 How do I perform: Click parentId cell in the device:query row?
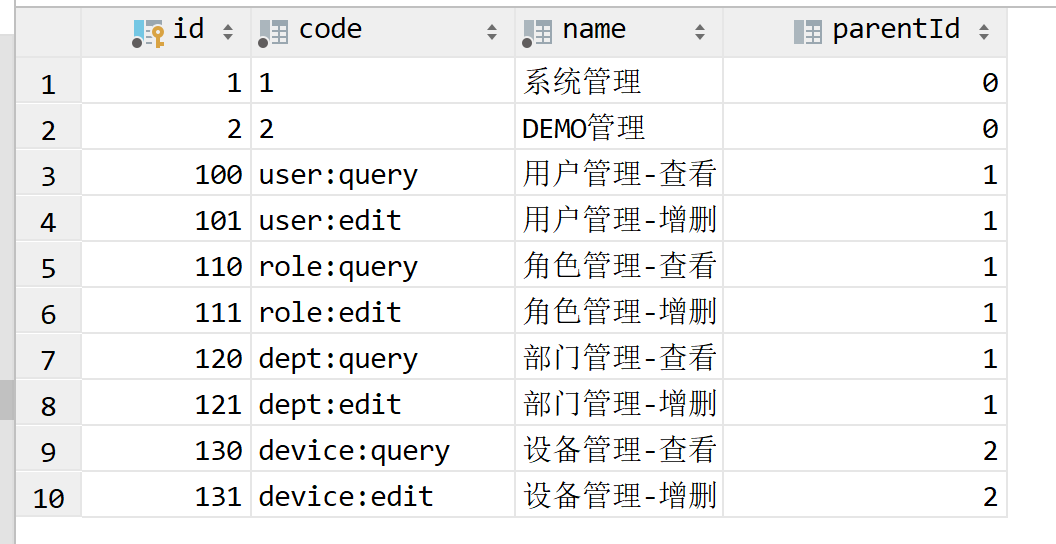865,450
